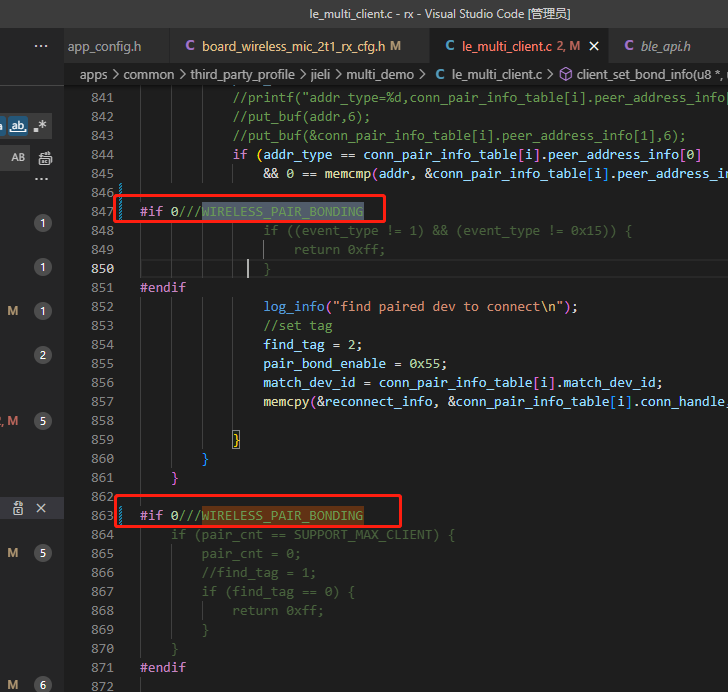The width and height of the screenshot is (728, 692).
Task: Select the le_multi_client.c tab
Action: coord(506,46)
